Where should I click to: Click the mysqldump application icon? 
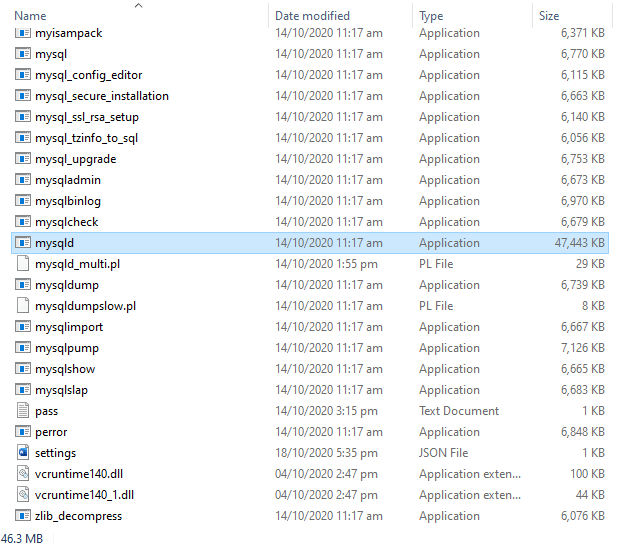coord(23,284)
